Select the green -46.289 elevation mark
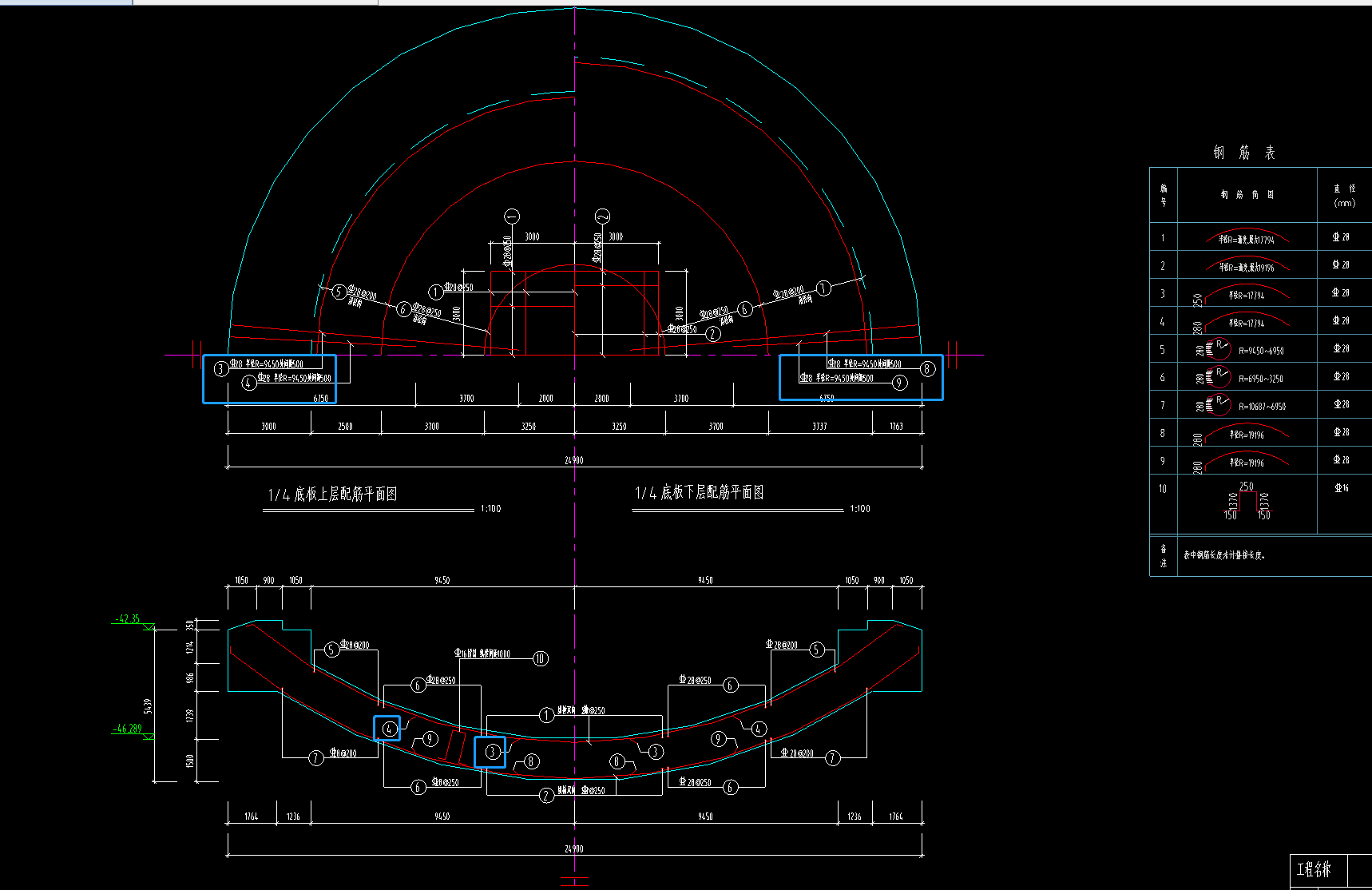 tap(128, 729)
